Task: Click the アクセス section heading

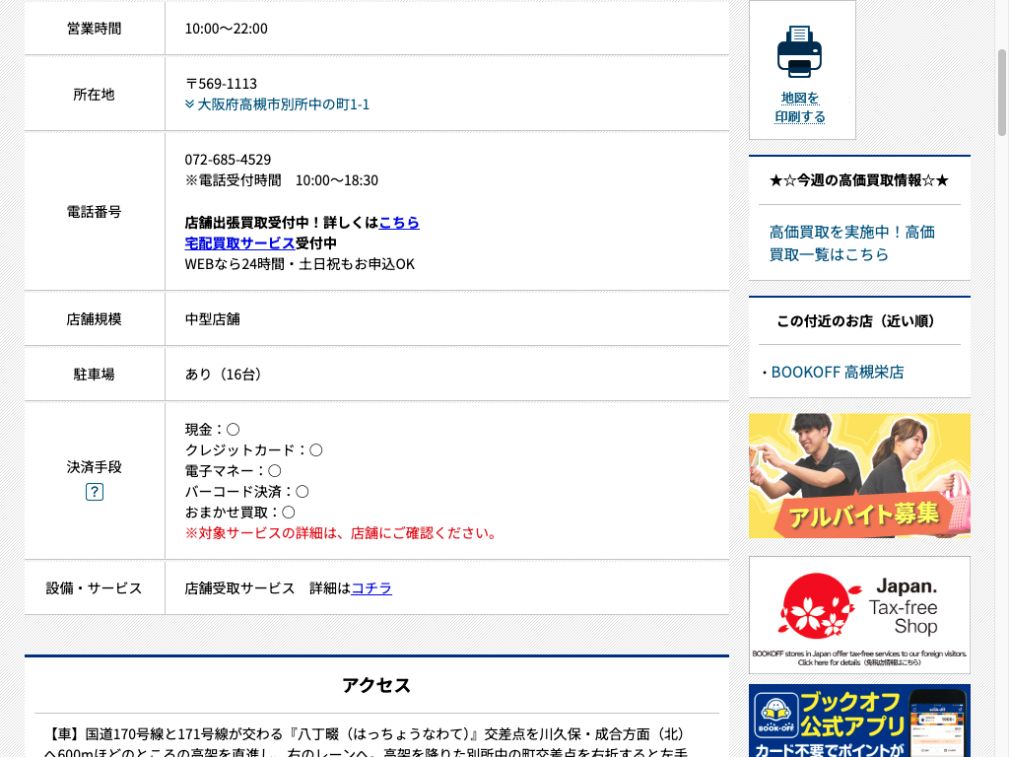Action: pos(376,686)
